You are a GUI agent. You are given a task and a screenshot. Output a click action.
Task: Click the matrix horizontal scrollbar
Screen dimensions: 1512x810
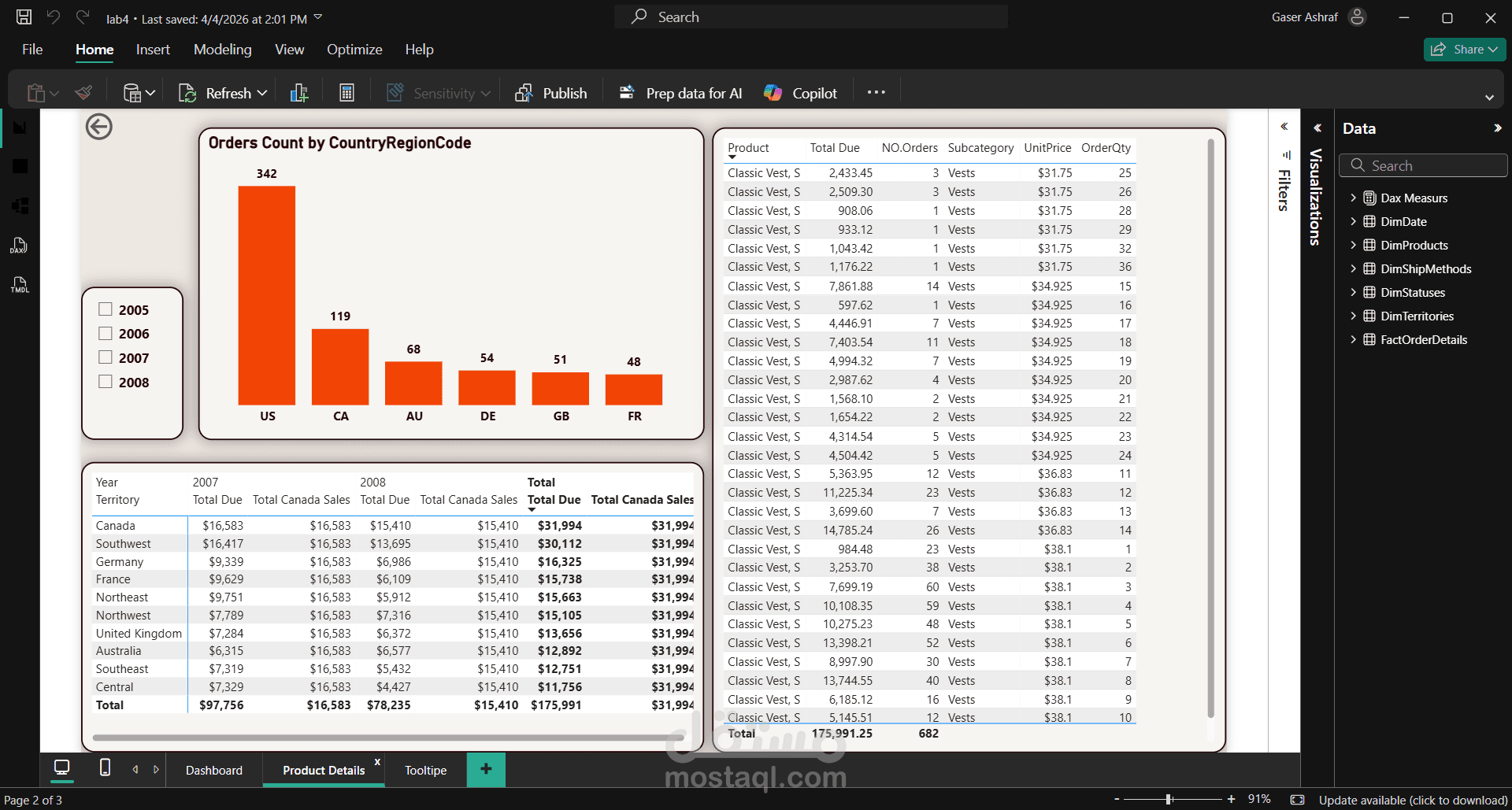pyautogui.click(x=389, y=738)
